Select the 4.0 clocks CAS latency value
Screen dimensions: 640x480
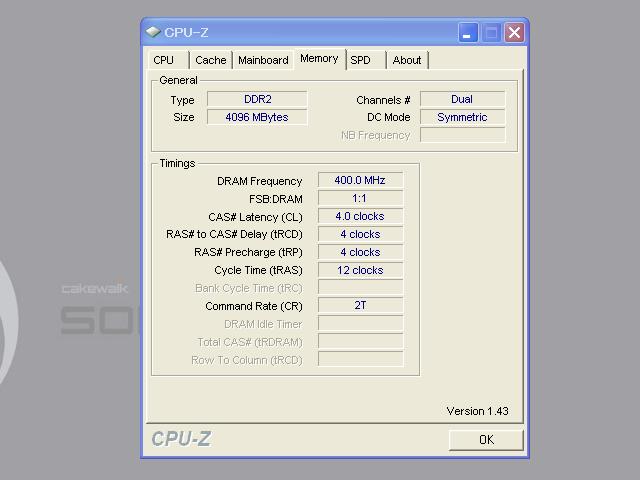(x=360, y=216)
